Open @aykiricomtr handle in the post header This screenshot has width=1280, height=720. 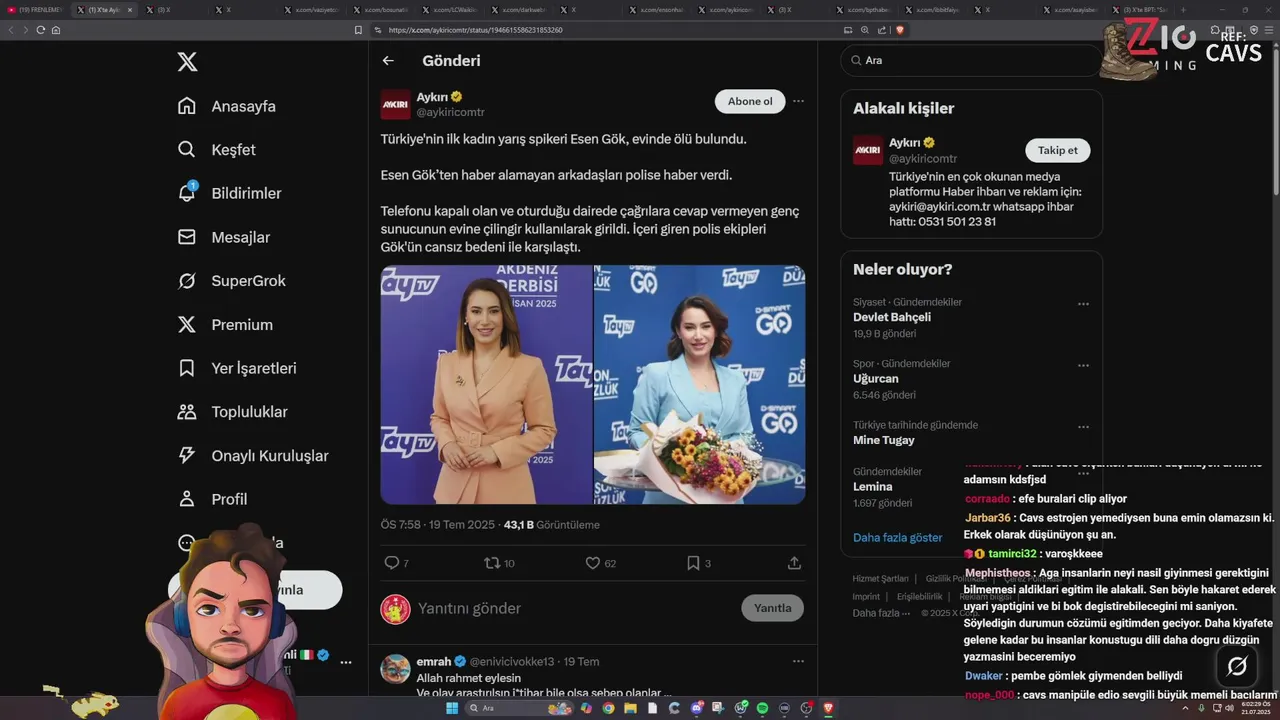(x=450, y=113)
